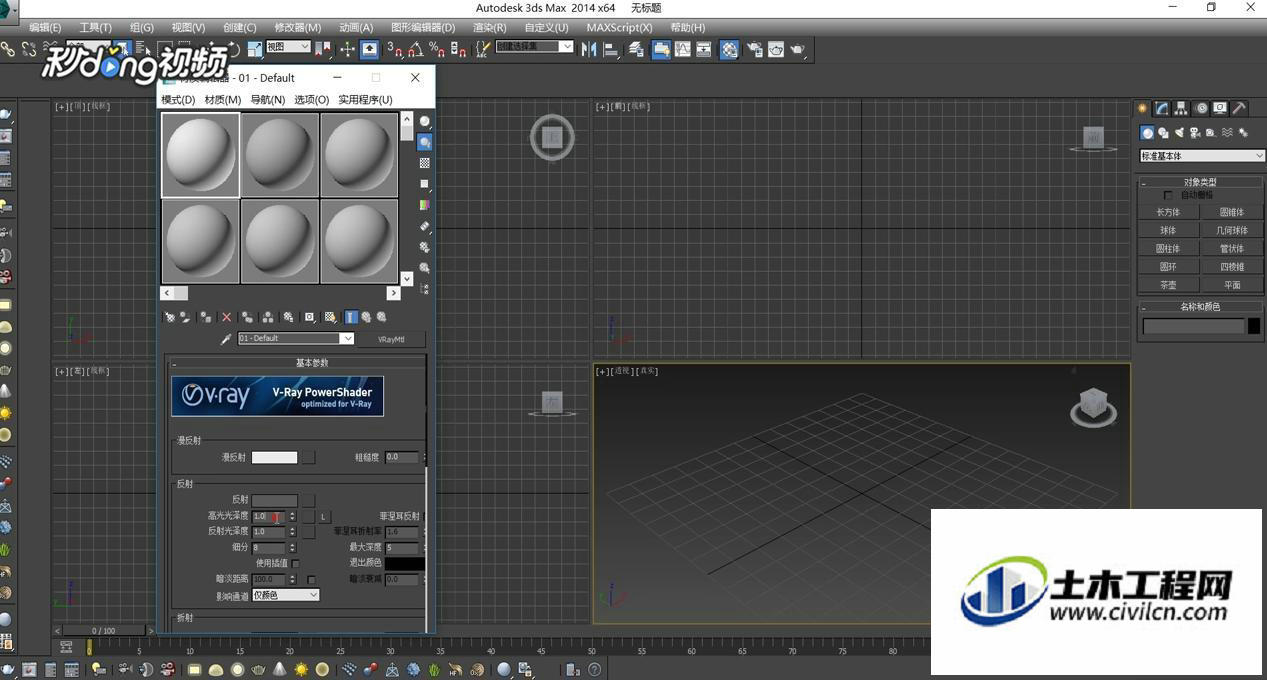
Task: Open the Display tab in command panel
Action: 1220,108
